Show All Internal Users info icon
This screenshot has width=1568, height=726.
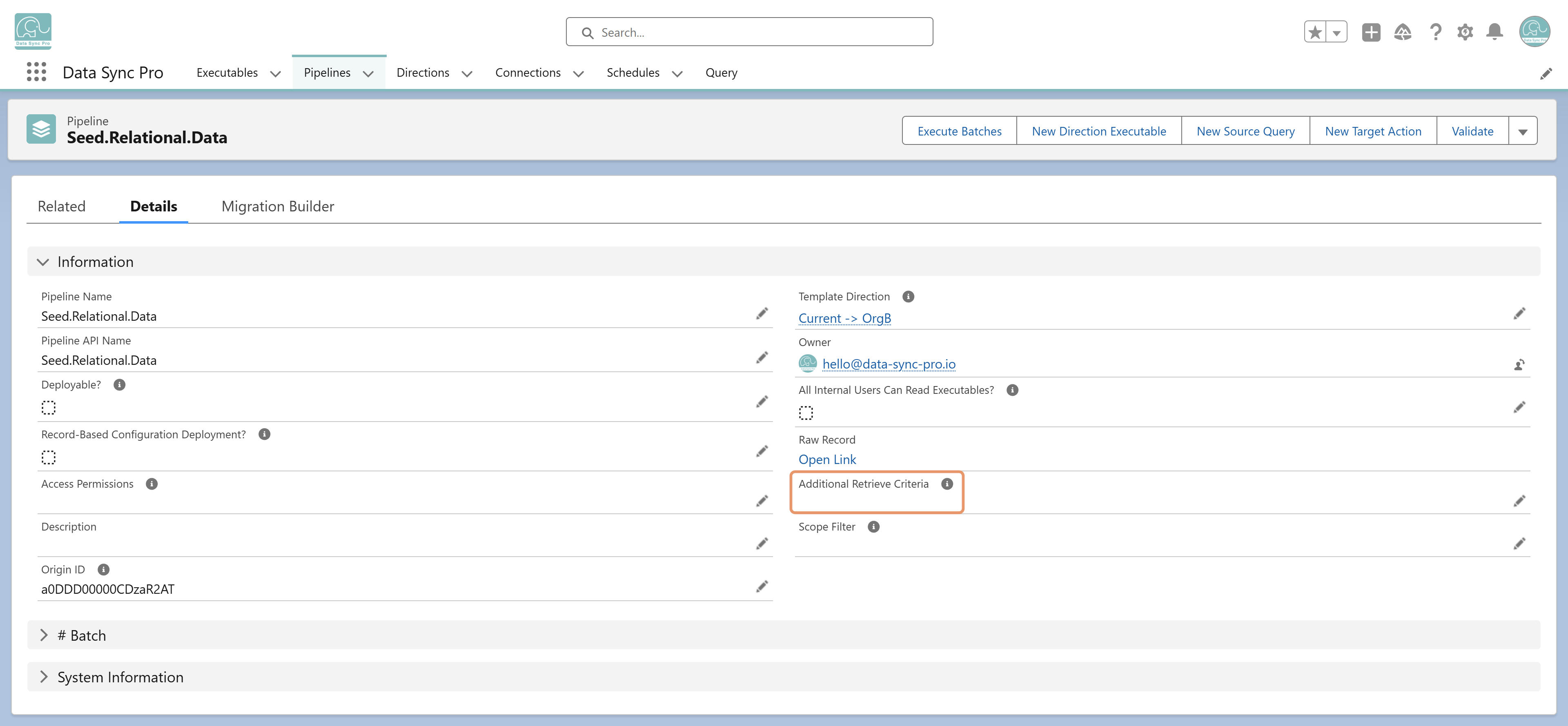pyautogui.click(x=1012, y=390)
